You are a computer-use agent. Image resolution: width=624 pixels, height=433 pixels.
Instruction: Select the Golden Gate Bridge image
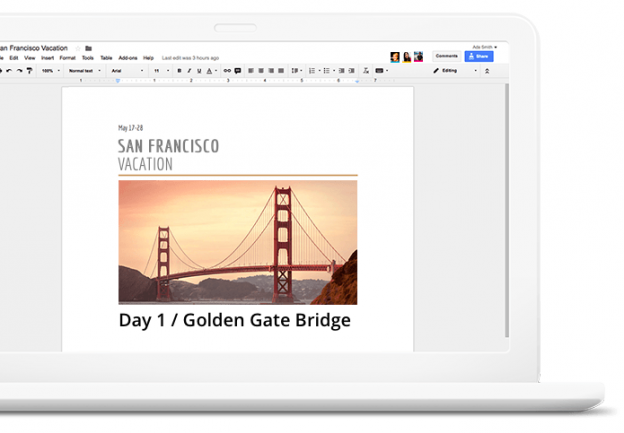click(238, 242)
